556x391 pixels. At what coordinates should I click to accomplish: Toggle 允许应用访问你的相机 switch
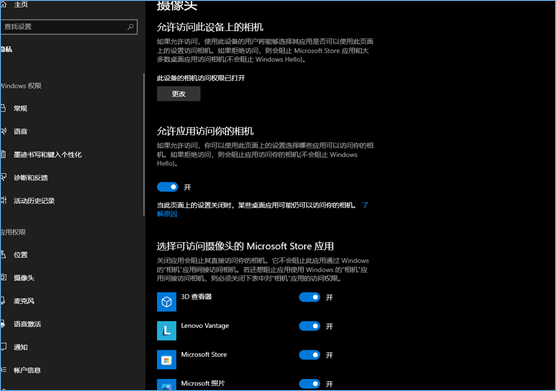click(x=167, y=187)
